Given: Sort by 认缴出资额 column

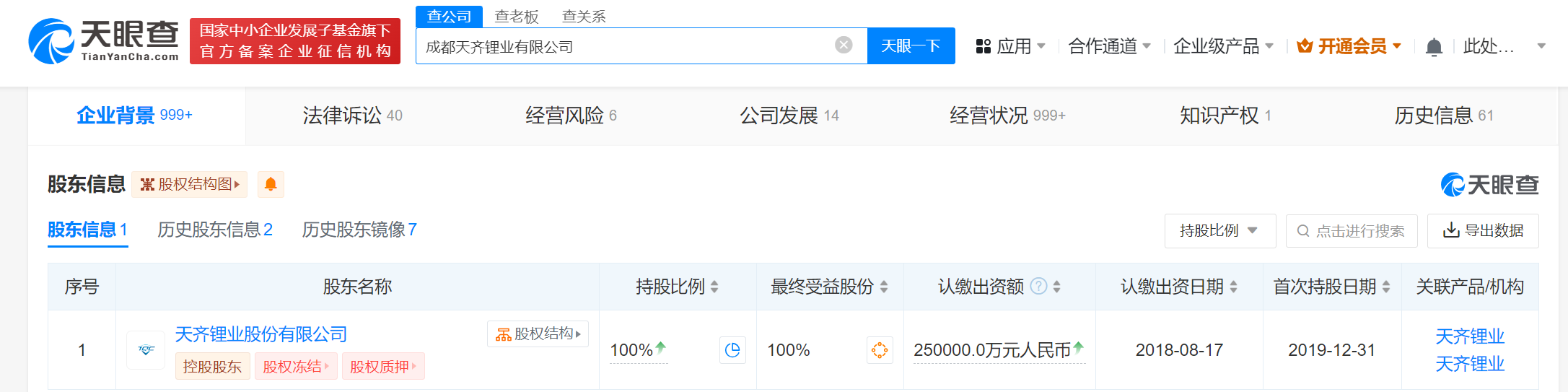Looking at the screenshot, I should pos(1056,287).
